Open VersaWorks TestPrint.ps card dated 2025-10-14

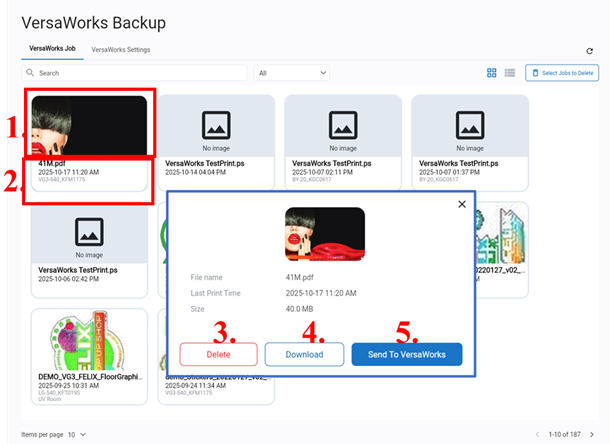pos(216,142)
